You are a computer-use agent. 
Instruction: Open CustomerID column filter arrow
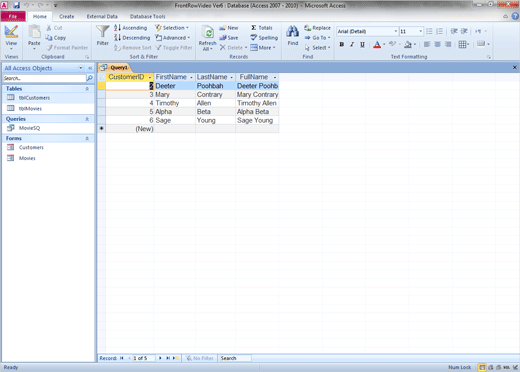pyautogui.click(x=150, y=77)
